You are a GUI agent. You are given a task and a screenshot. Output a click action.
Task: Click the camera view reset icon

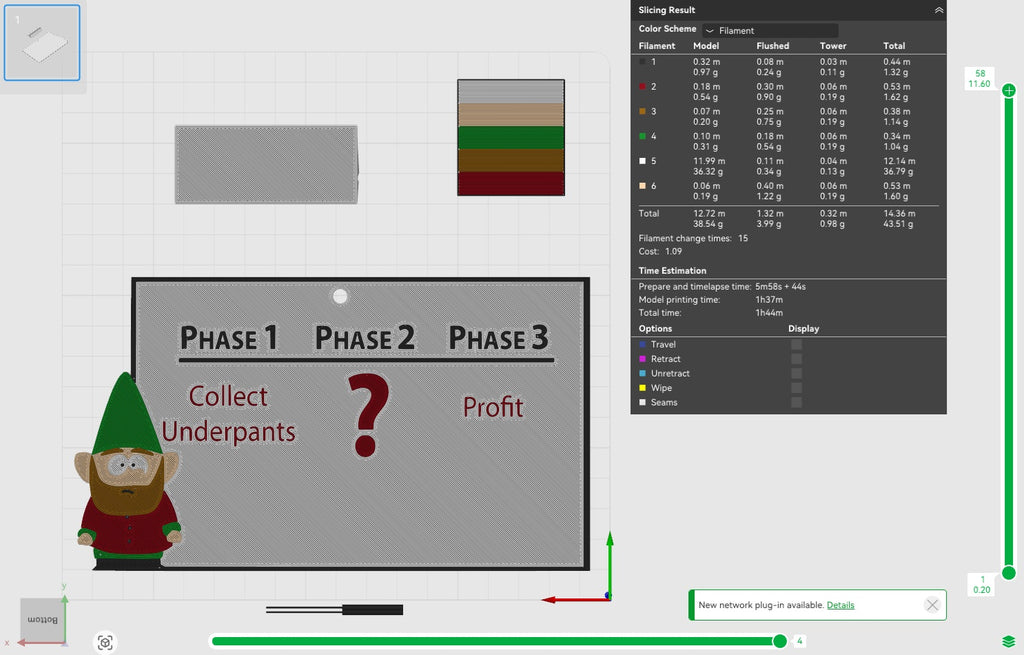coord(105,642)
